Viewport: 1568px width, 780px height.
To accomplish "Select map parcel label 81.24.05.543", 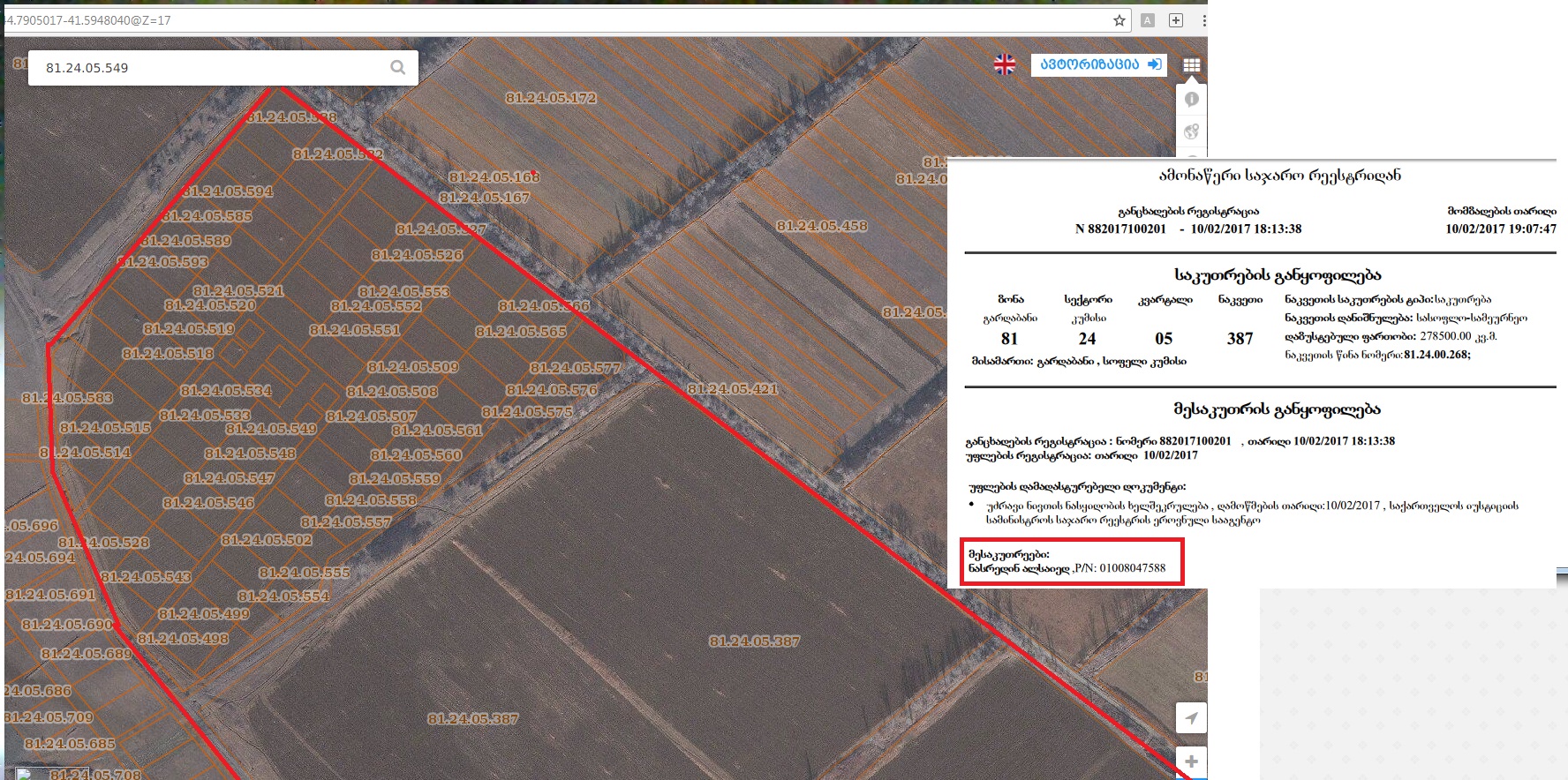I will pyautogui.click(x=146, y=577).
